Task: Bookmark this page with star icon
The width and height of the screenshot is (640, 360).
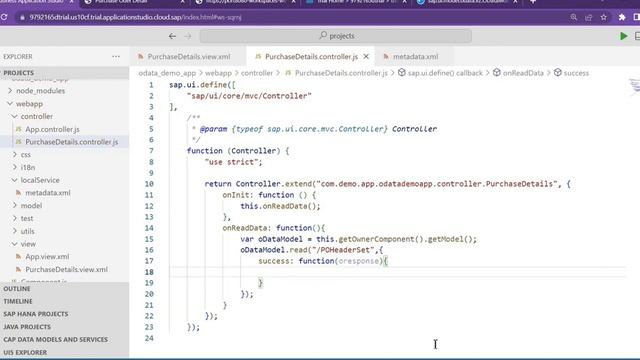Action: click(604, 17)
